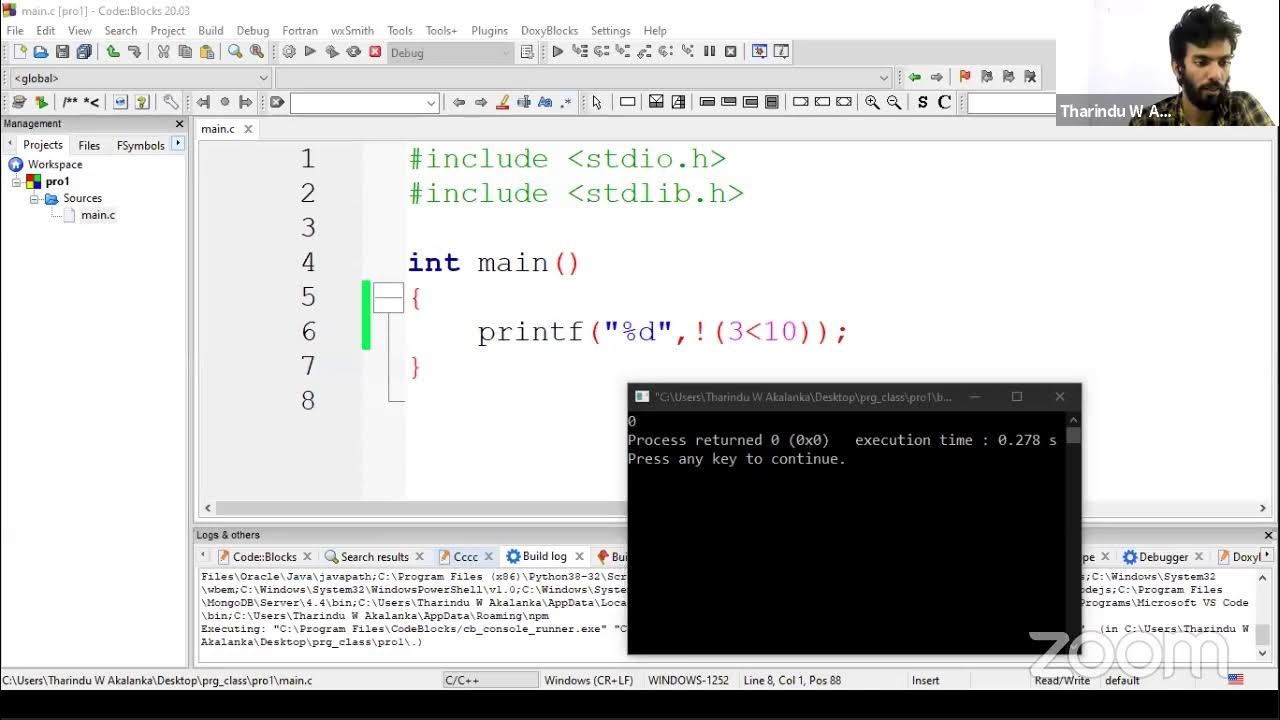Click the Windows (CR+LF) status bar field
This screenshot has height=720, width=1280.
tap(588, 680)
